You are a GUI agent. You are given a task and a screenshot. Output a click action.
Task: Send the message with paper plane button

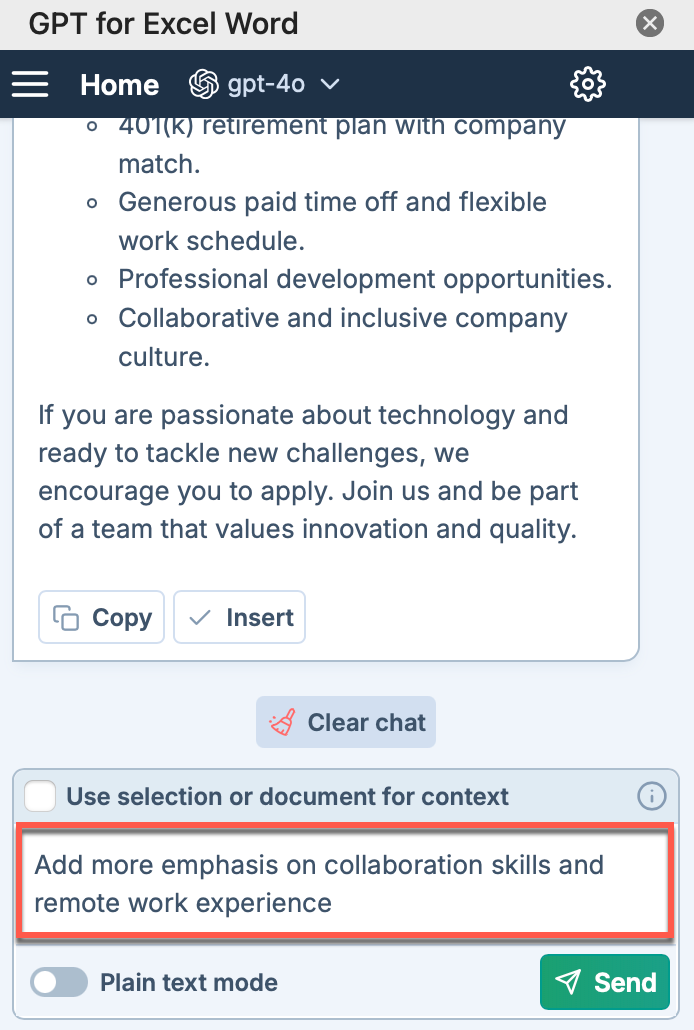point(605,982)
